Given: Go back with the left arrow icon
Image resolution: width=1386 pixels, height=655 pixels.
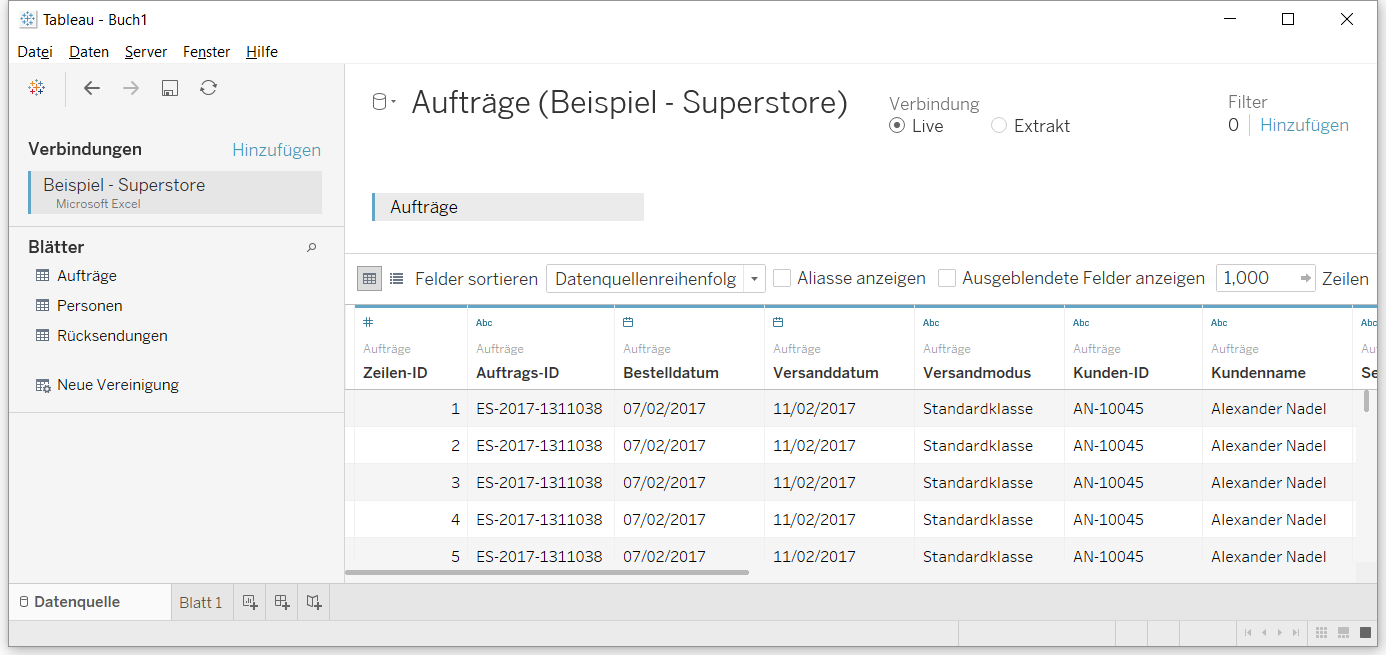Looking at the screenshot, I should (x=92, y=88).
